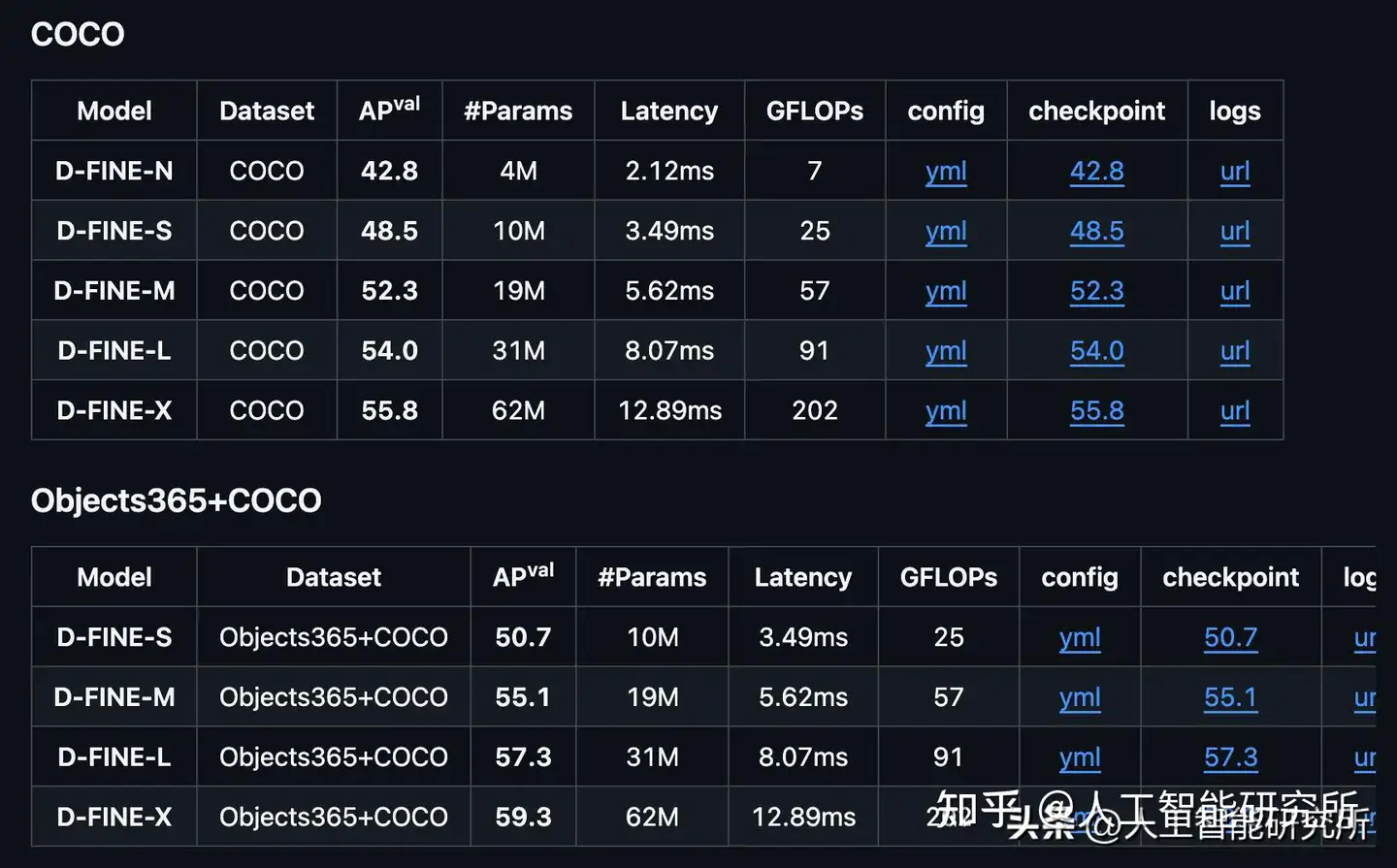Click the bold 55.1 AP value cell

click(523, 697)
